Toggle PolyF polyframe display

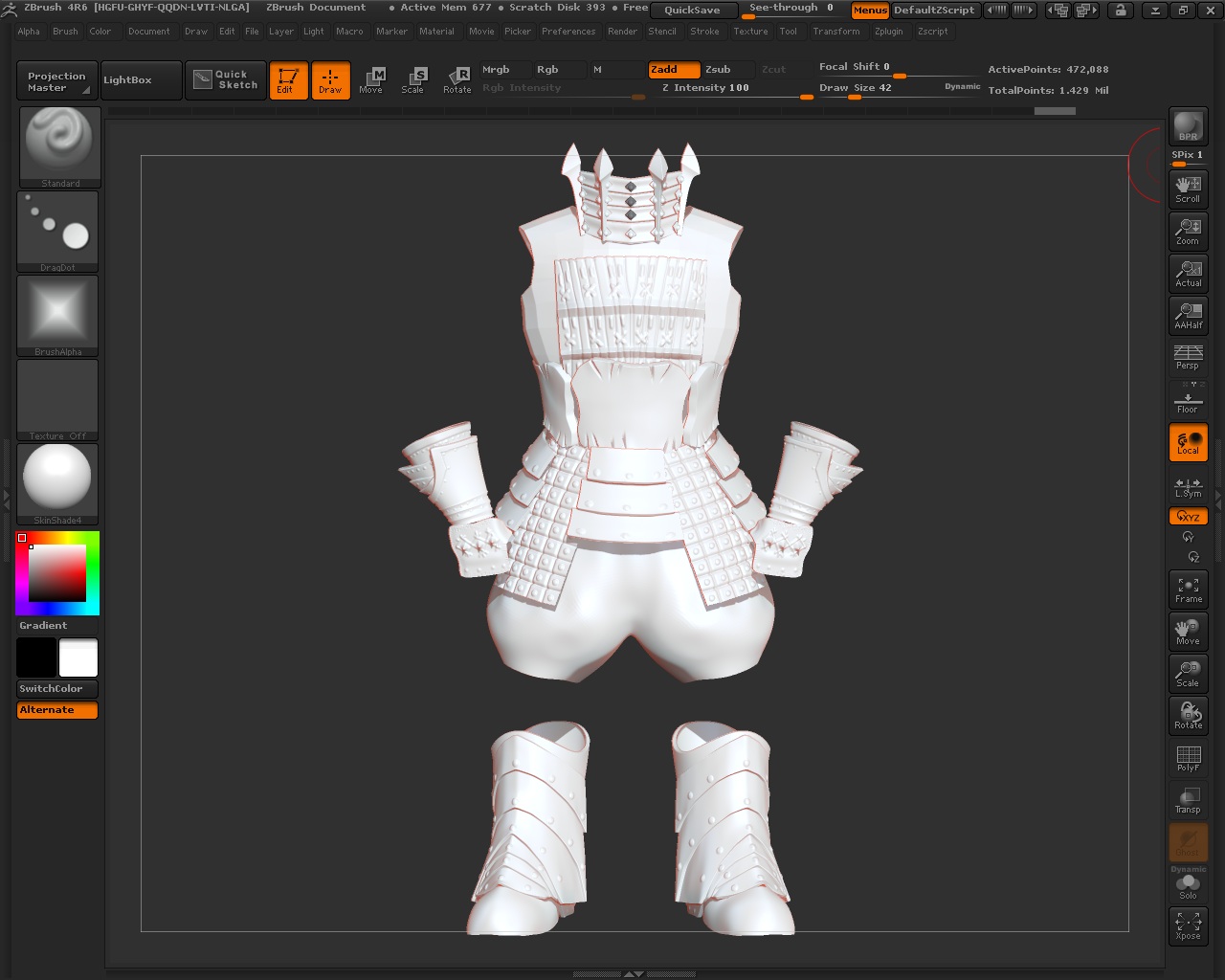1188,758
